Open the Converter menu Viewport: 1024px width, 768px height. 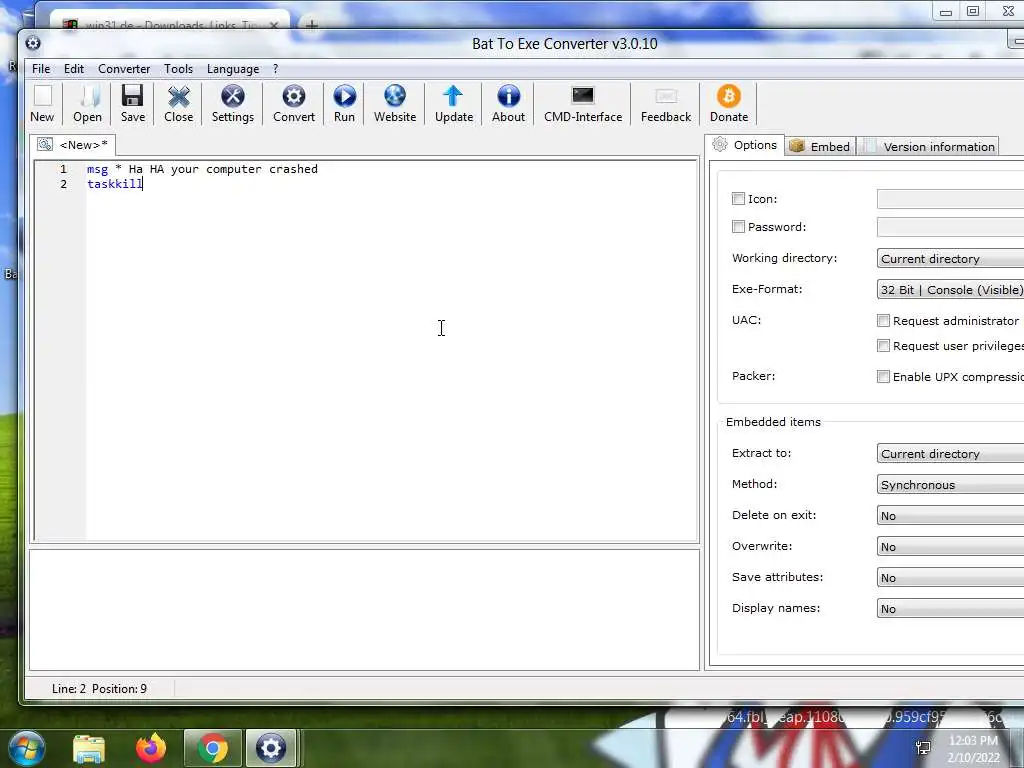coord(124,69)
